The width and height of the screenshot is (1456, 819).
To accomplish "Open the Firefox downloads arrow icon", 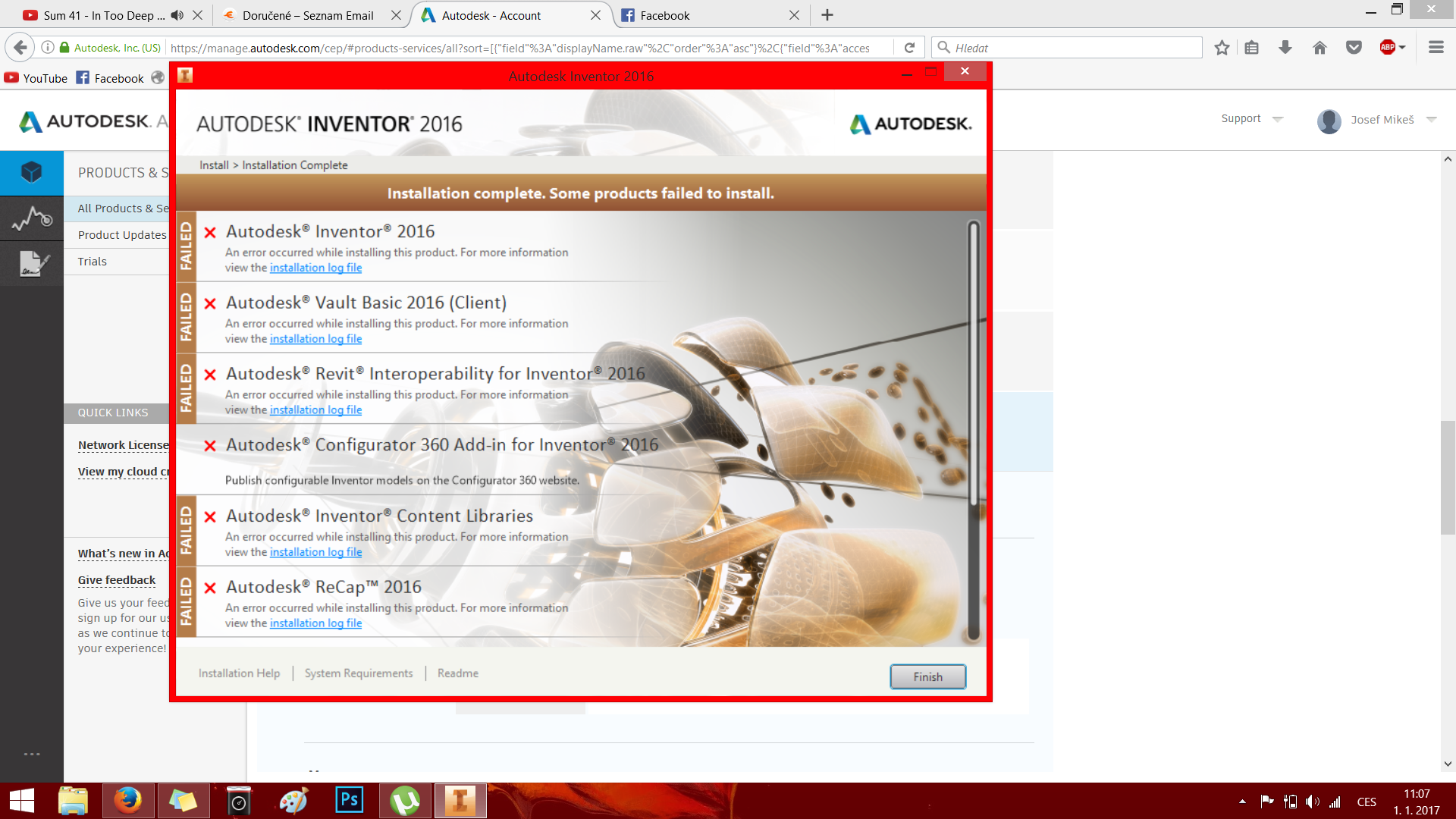I will [x=1285, y=48].
